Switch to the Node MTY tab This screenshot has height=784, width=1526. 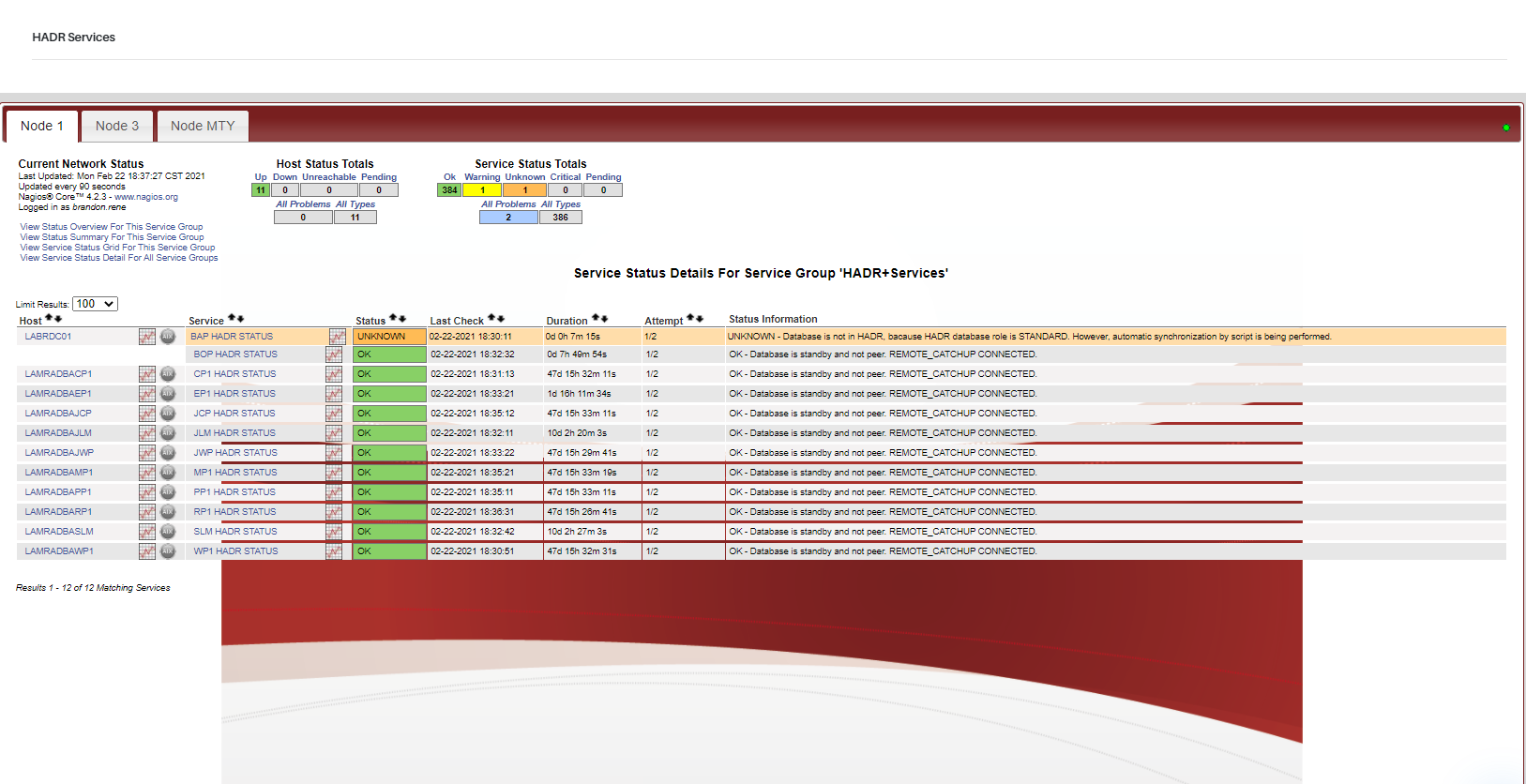(x=203, y=126)
